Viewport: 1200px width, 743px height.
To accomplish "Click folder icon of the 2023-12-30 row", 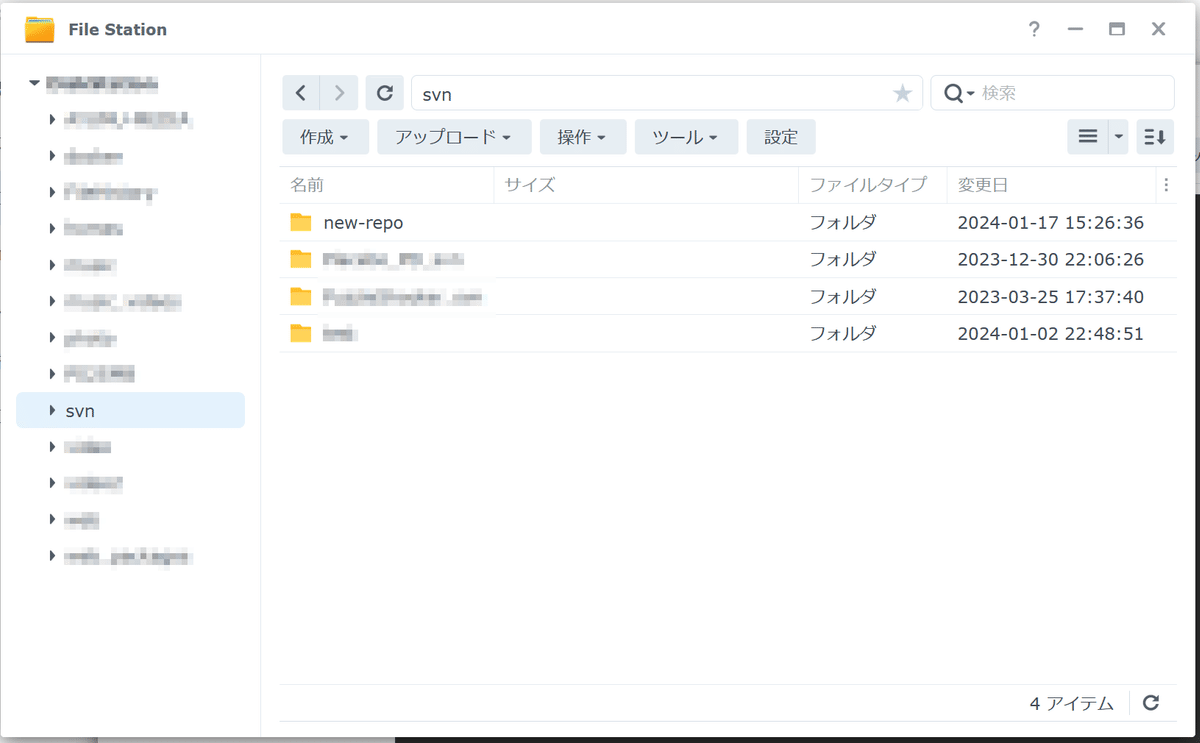I will (301, 259).
